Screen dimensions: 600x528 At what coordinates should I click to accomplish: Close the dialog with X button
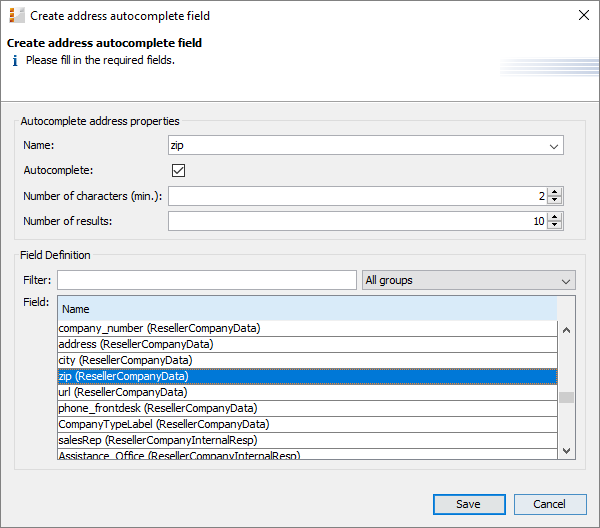[x=584, y=15]
